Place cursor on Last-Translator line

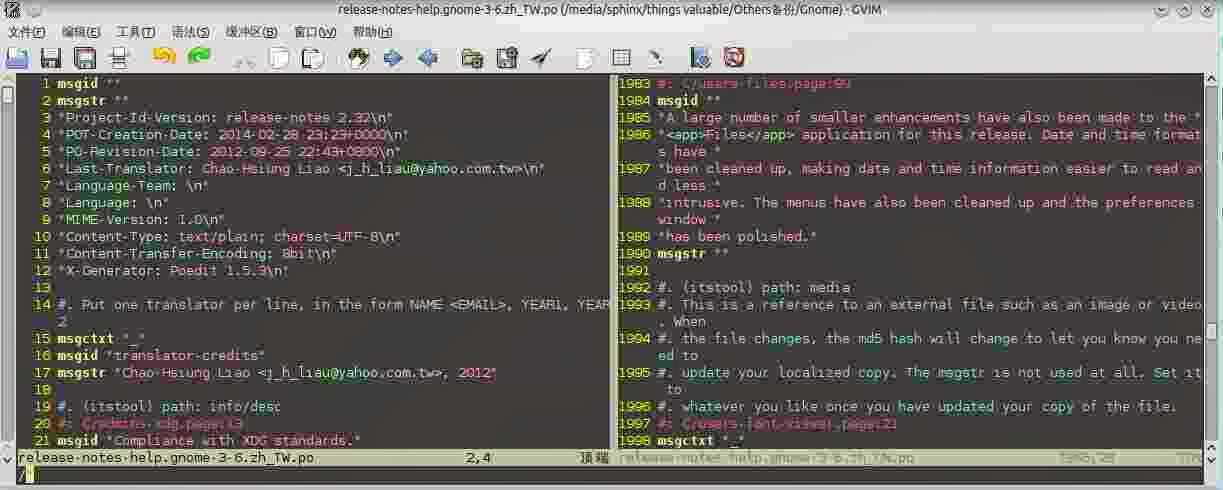coord(301,169)
